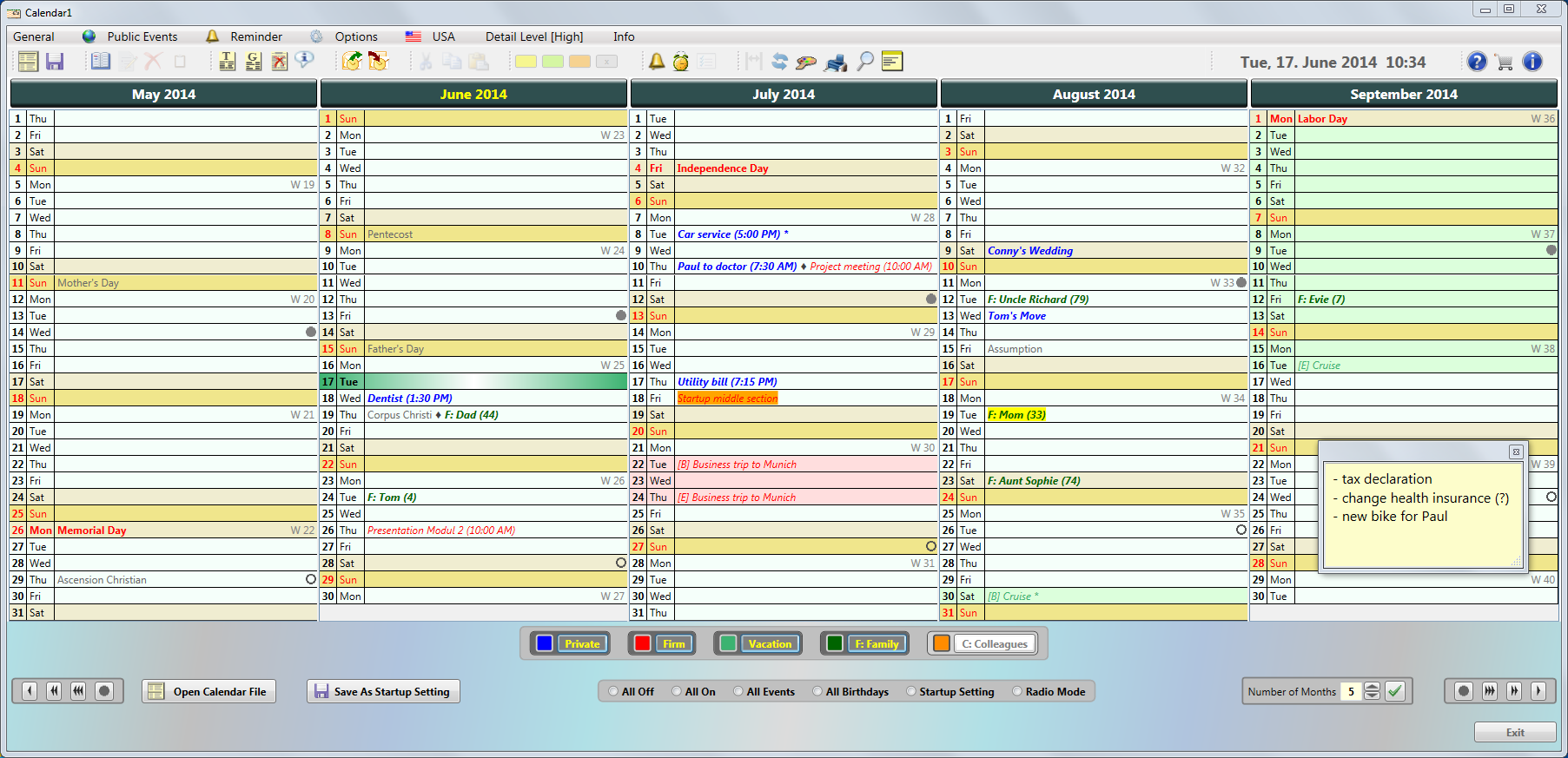Click the printer icon

[x=836, y=63]
